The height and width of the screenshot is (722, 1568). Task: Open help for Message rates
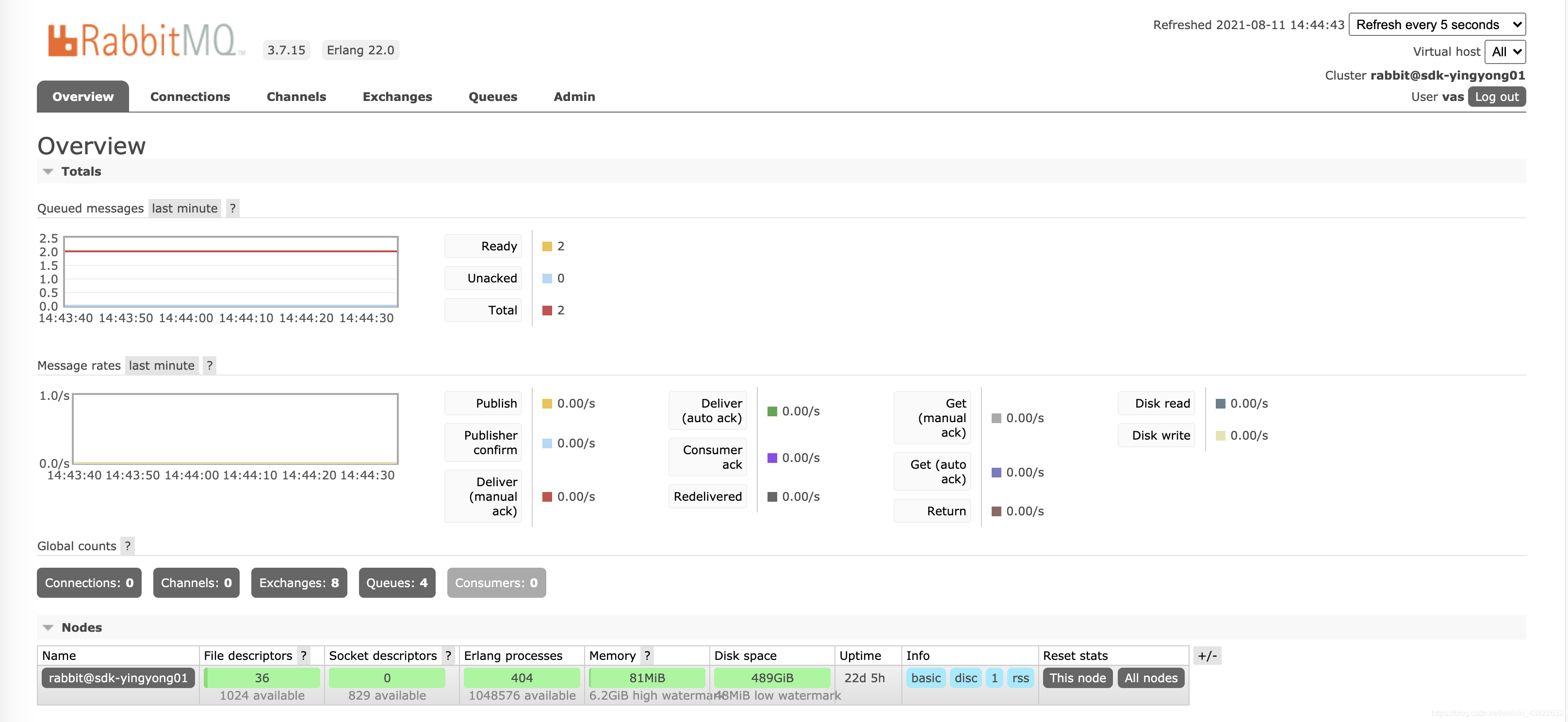coord(210,365)
